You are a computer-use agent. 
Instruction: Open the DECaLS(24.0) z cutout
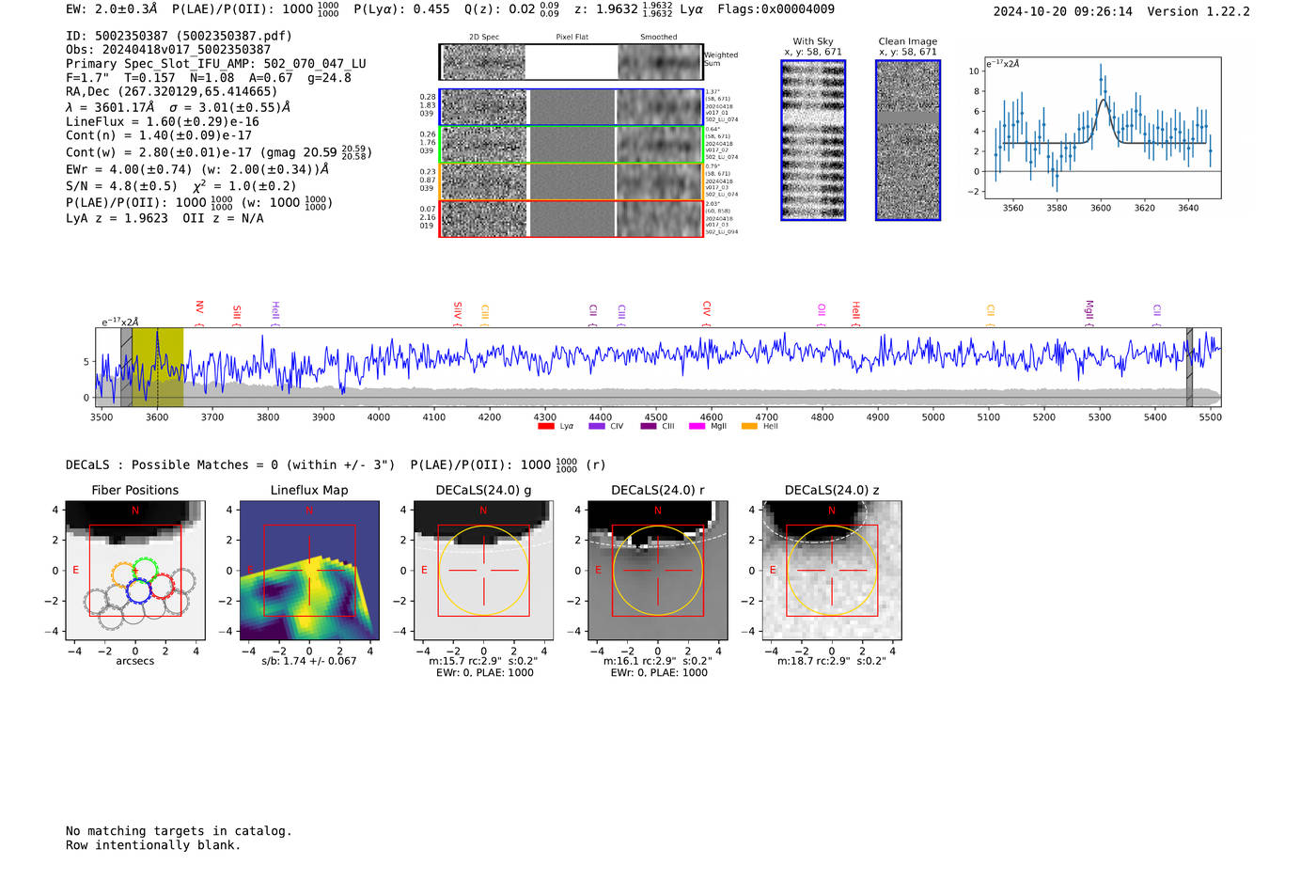(x=831, y=570)
